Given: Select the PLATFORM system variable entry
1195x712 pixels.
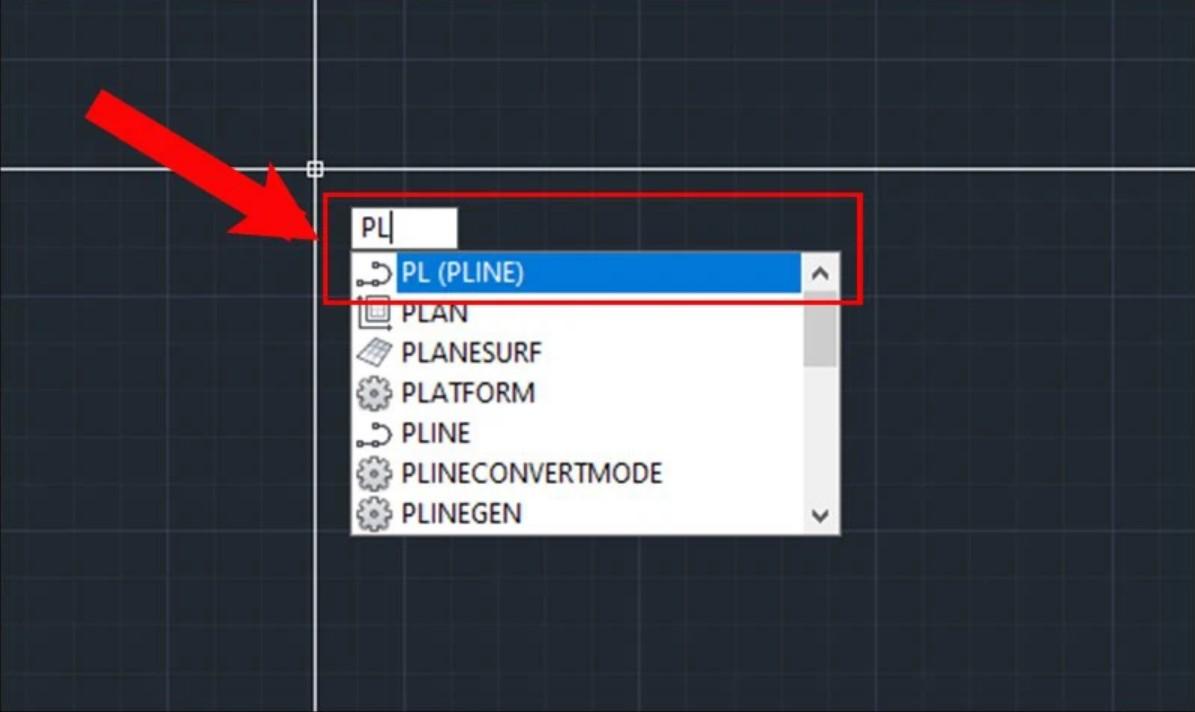Looking at the screenshot, I should point(468,393).
